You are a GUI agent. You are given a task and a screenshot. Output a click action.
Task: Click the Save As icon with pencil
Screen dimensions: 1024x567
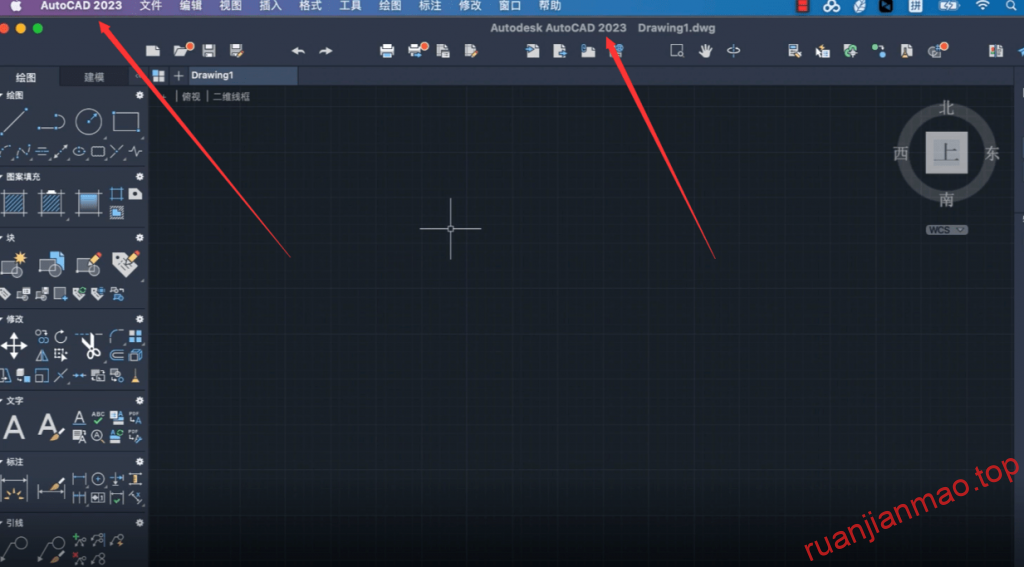tap(237, 51)
